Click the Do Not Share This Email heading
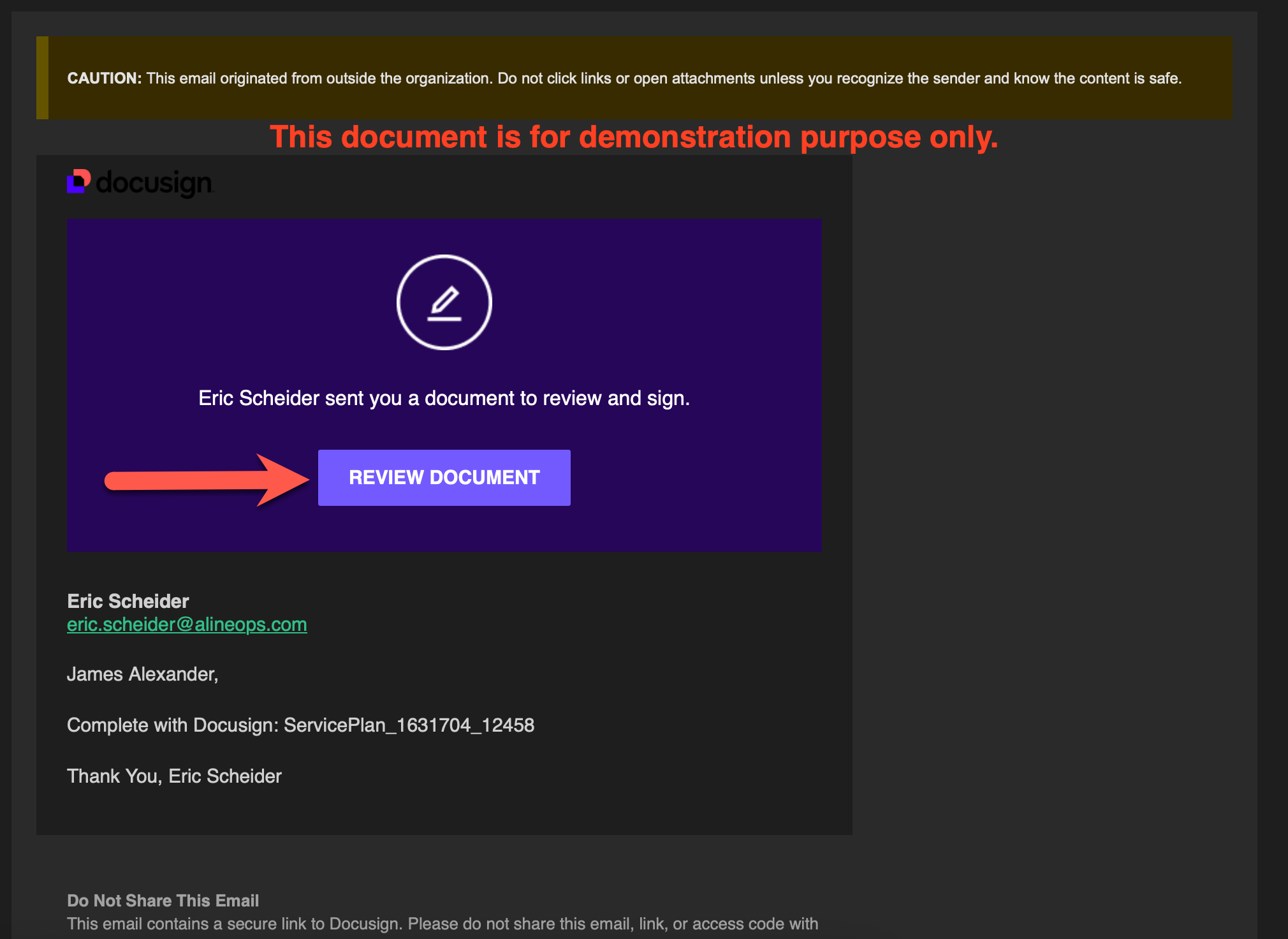Image resolution: width=1288 pixels, height=939 pixels. point(163,901)
